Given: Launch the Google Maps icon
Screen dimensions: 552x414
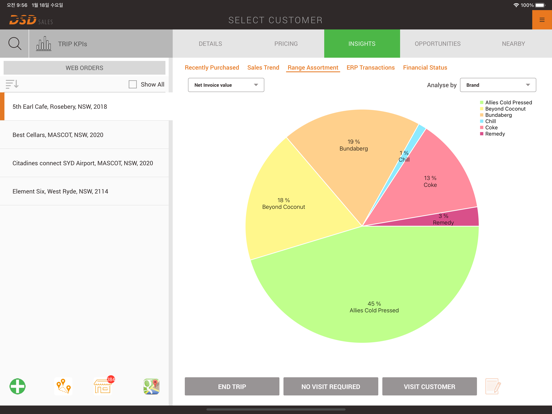Looking at the screenshot, I should [151, 386].
